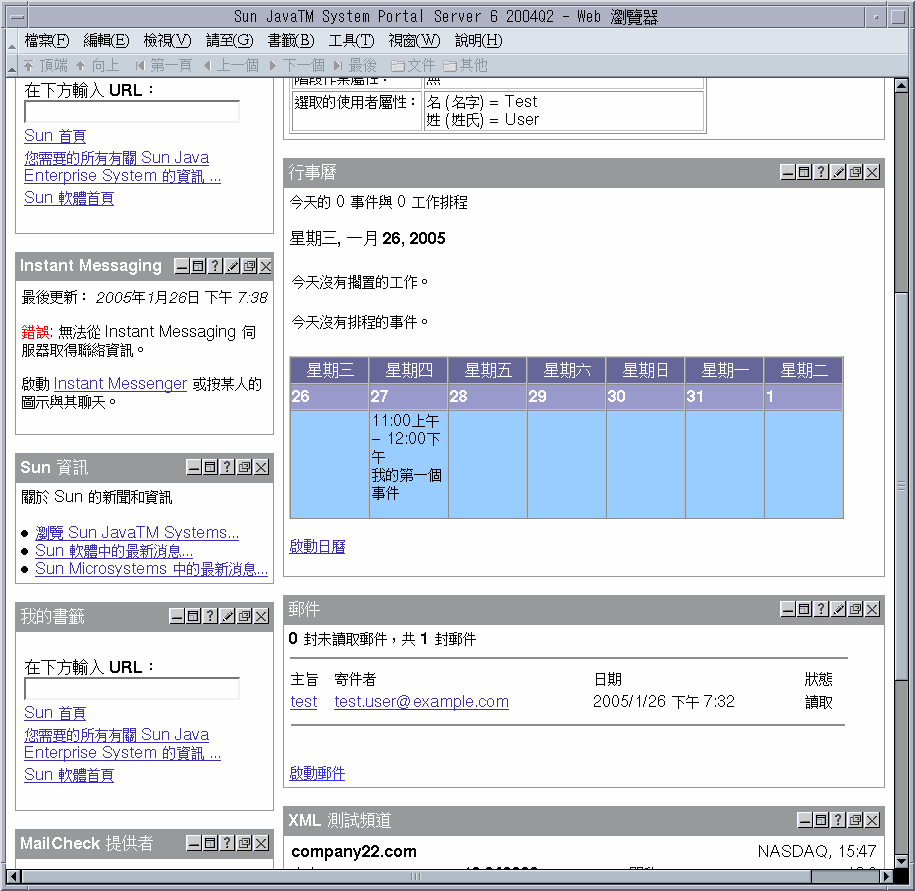Open the mail subject 'test' link
The image size is (915, 891).
[304, 701]
